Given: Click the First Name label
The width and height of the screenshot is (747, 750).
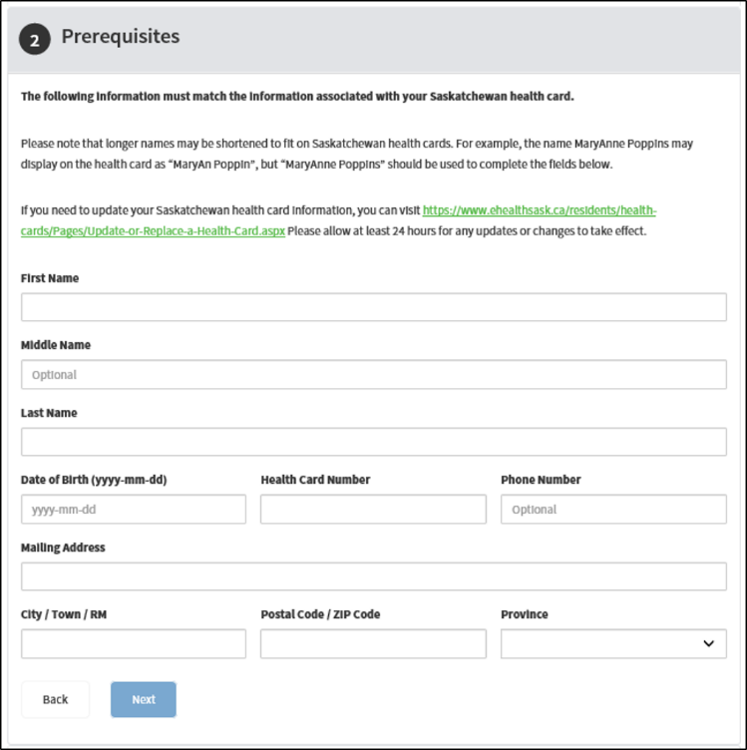Looking at the screenshot, I should click(50, 278).
